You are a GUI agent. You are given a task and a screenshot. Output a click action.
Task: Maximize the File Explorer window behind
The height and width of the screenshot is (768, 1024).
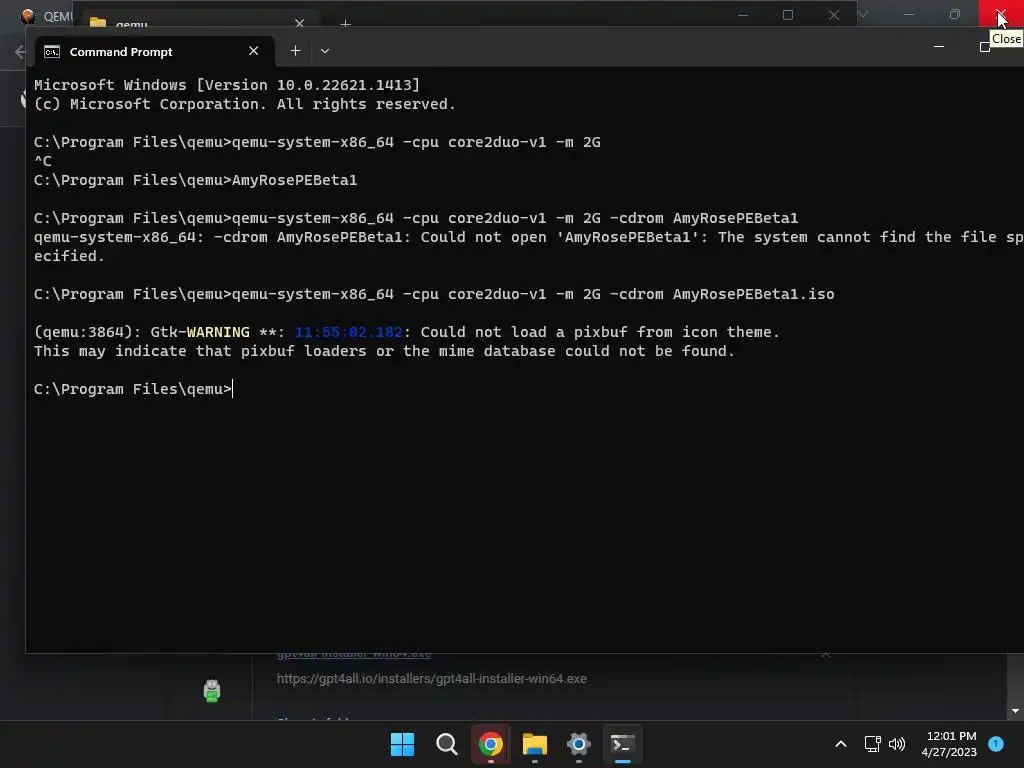(x=788, y=14)
